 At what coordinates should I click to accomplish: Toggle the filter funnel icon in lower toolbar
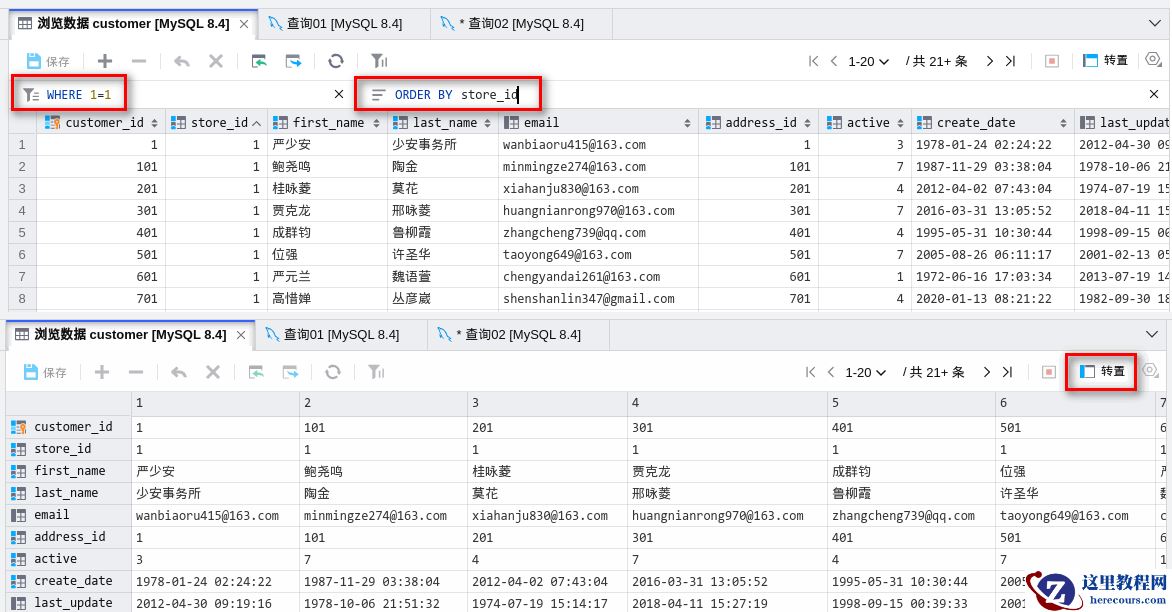click(376, 372)
